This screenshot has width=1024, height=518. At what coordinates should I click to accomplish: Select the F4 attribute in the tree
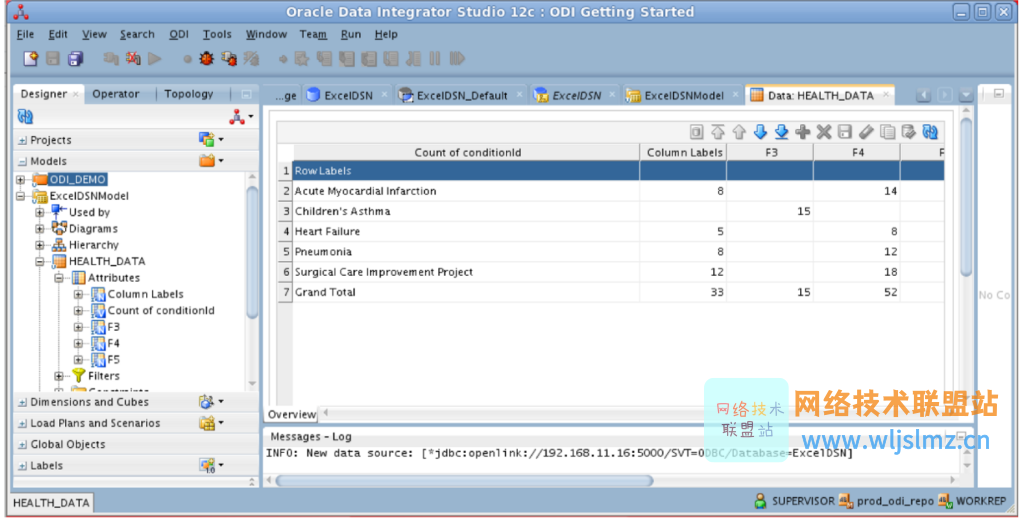point(114,343)
